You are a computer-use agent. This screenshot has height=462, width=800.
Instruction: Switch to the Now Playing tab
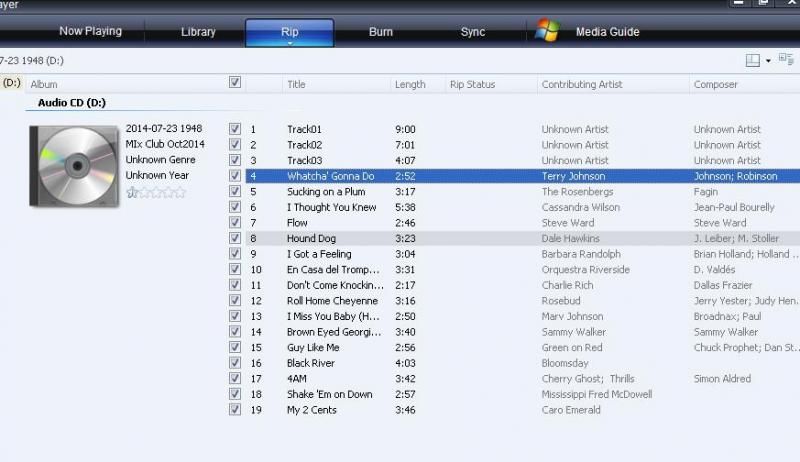(x=90, y=31)
